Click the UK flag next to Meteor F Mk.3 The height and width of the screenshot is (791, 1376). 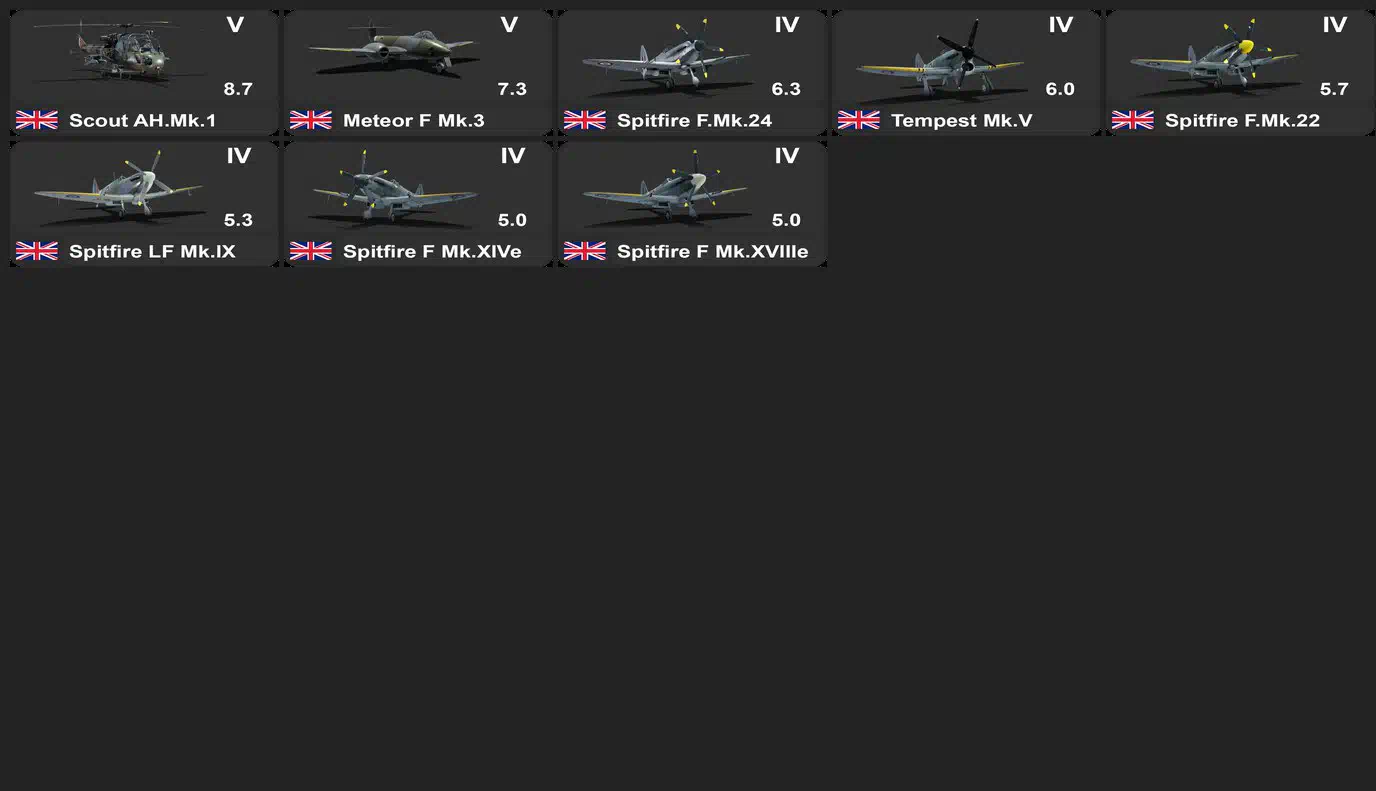pos(311,121)
